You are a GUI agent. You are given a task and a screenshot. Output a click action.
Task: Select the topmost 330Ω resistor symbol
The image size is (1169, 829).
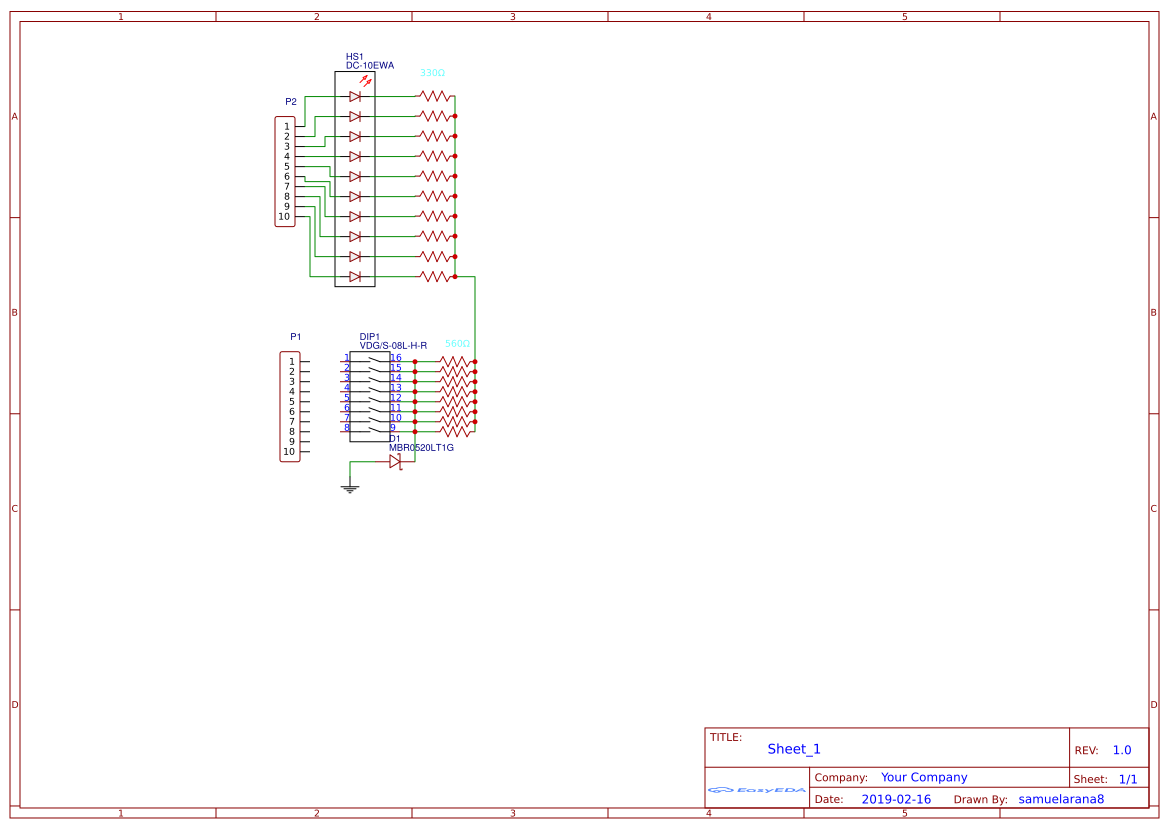click(x=433, y=96)
